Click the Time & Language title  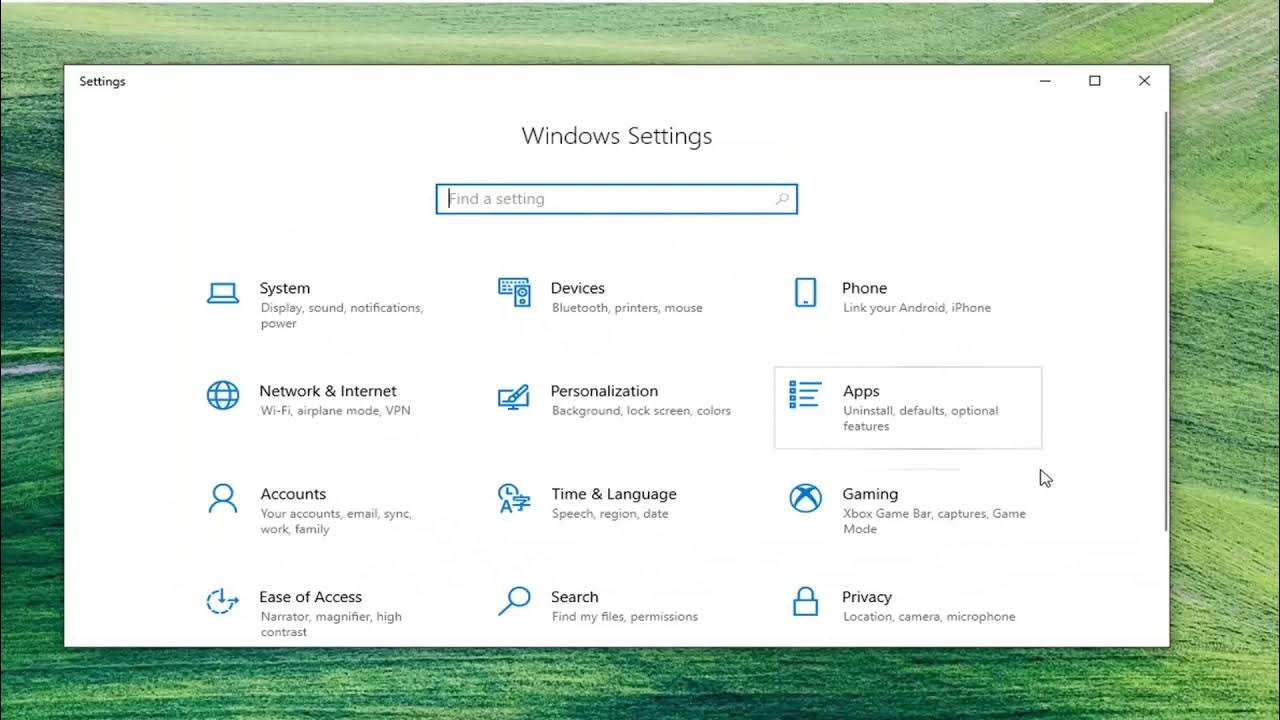(614, 494)
